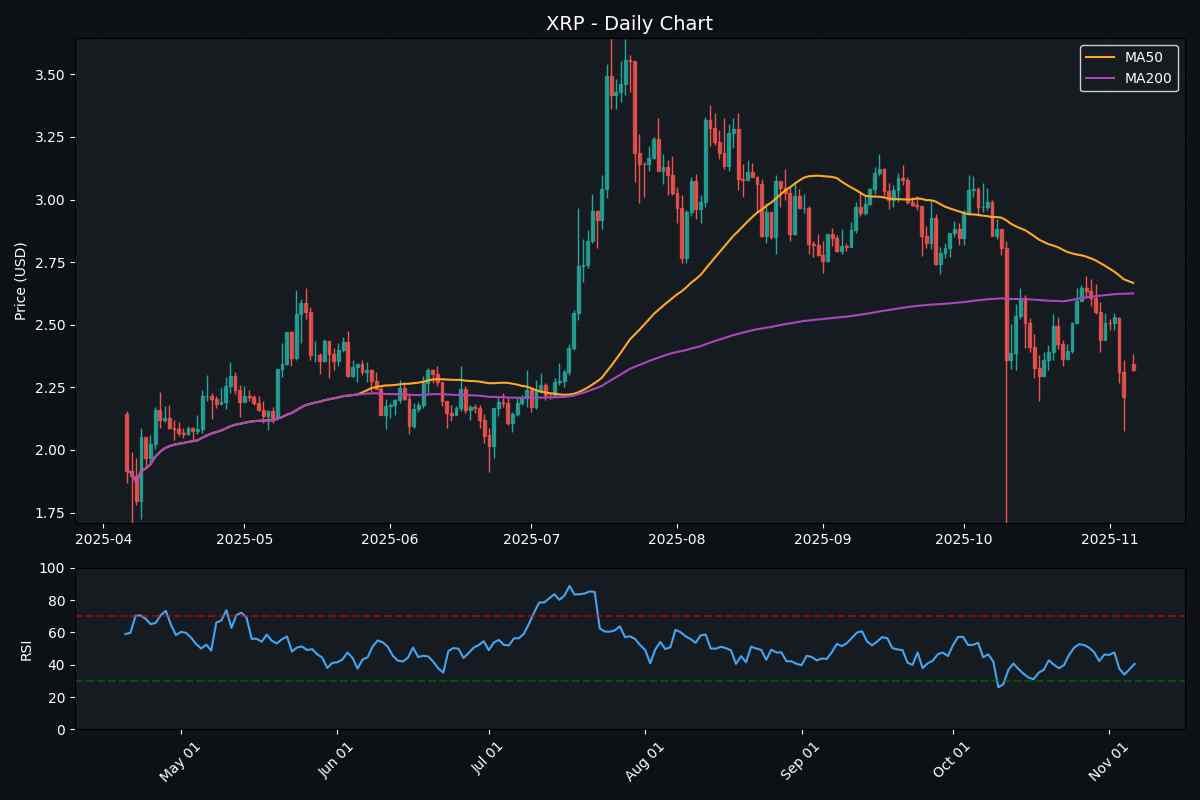Open the chart title 'XRP - Daily Chart'

(x=630, y=23)
